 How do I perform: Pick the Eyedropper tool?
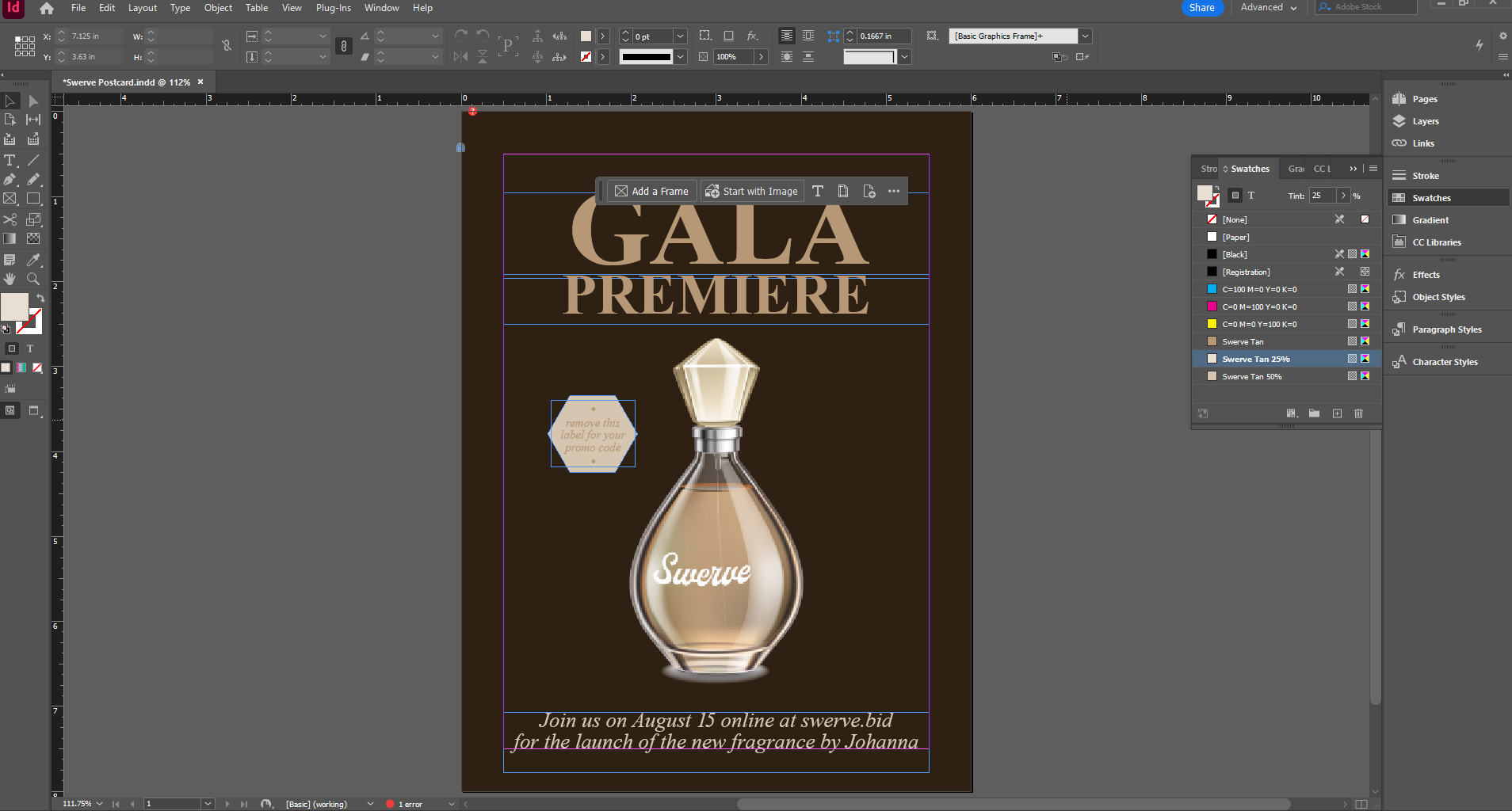click(x=32, y=260)
